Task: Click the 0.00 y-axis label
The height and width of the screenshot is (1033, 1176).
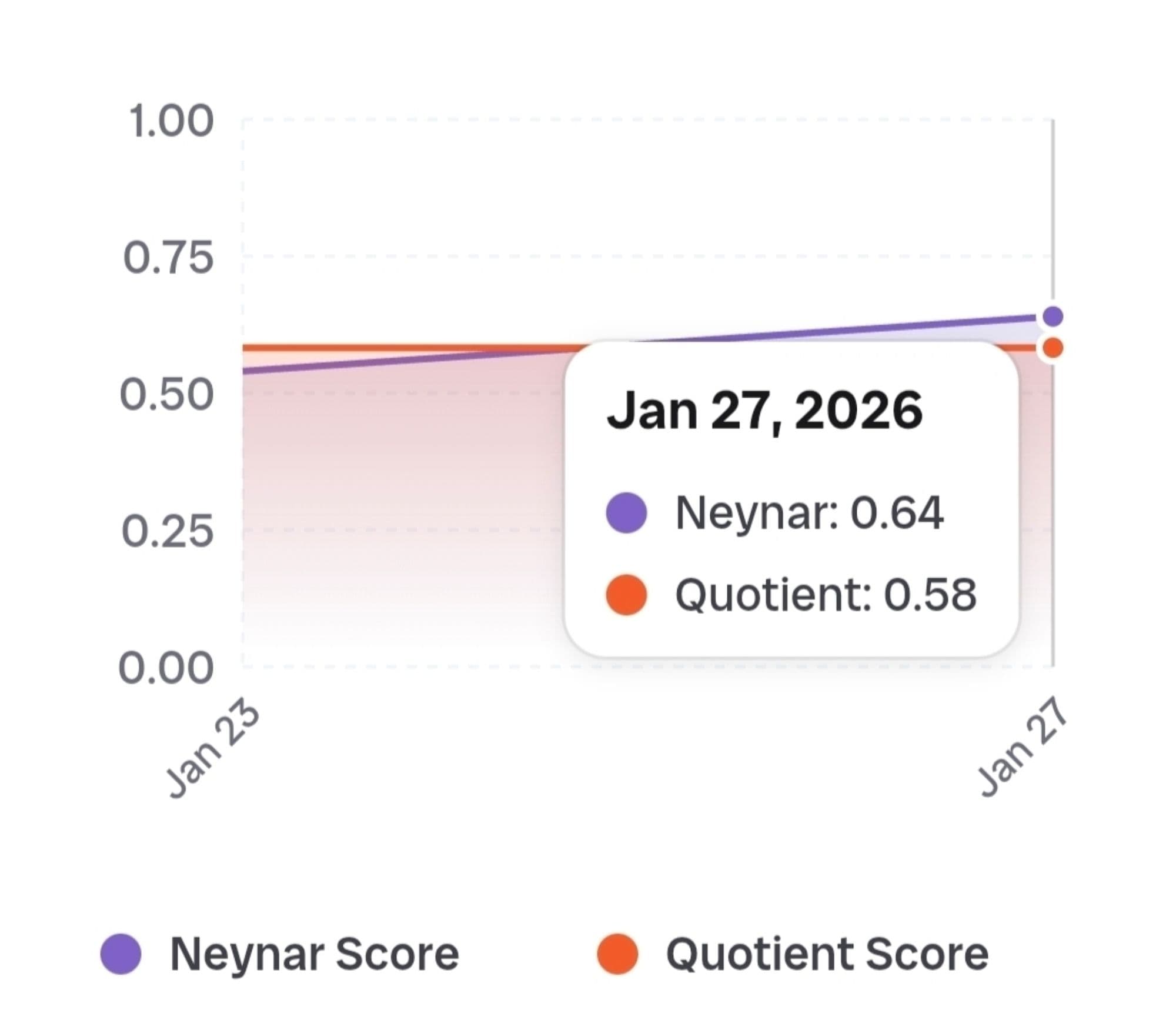Action: pyautogui.click(x=166, y=668)
